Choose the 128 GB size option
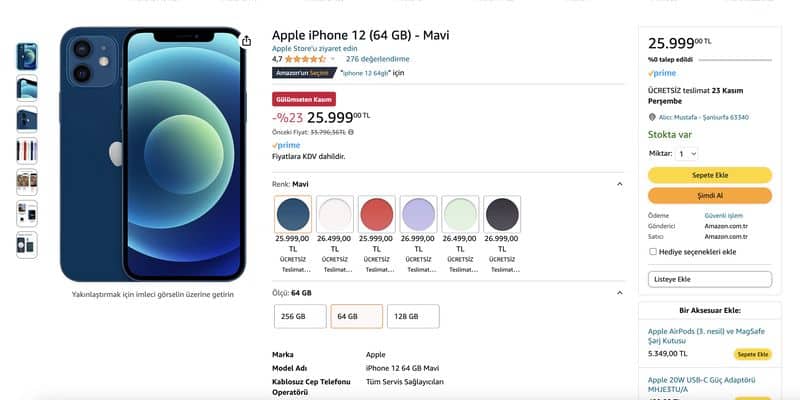Image resolution: width=800 pixels, height=400 pixels. click(x=413, y=316)
